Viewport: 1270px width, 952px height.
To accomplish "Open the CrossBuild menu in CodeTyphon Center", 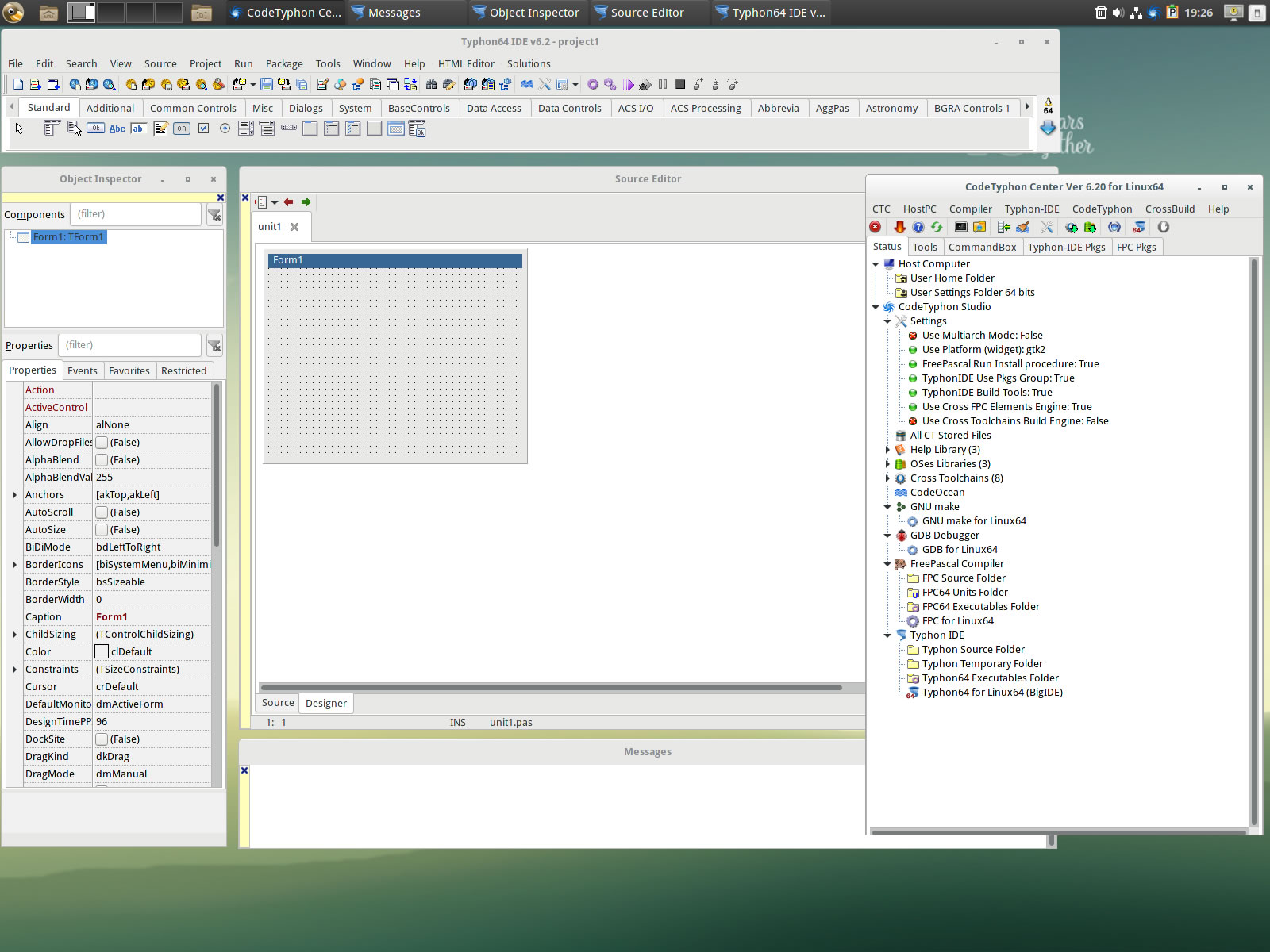I will tap(1170, 209).
